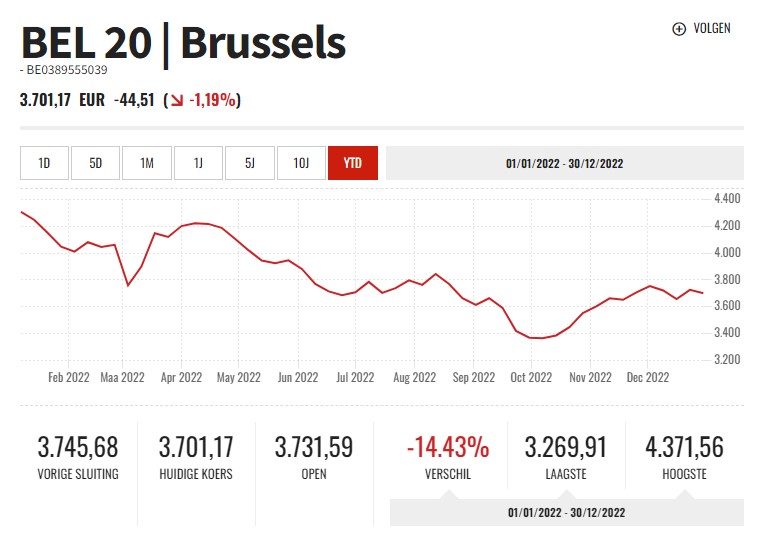Select the YTD range tab
The width and height of the screenshot is (772, 539).
coord(352,163)
